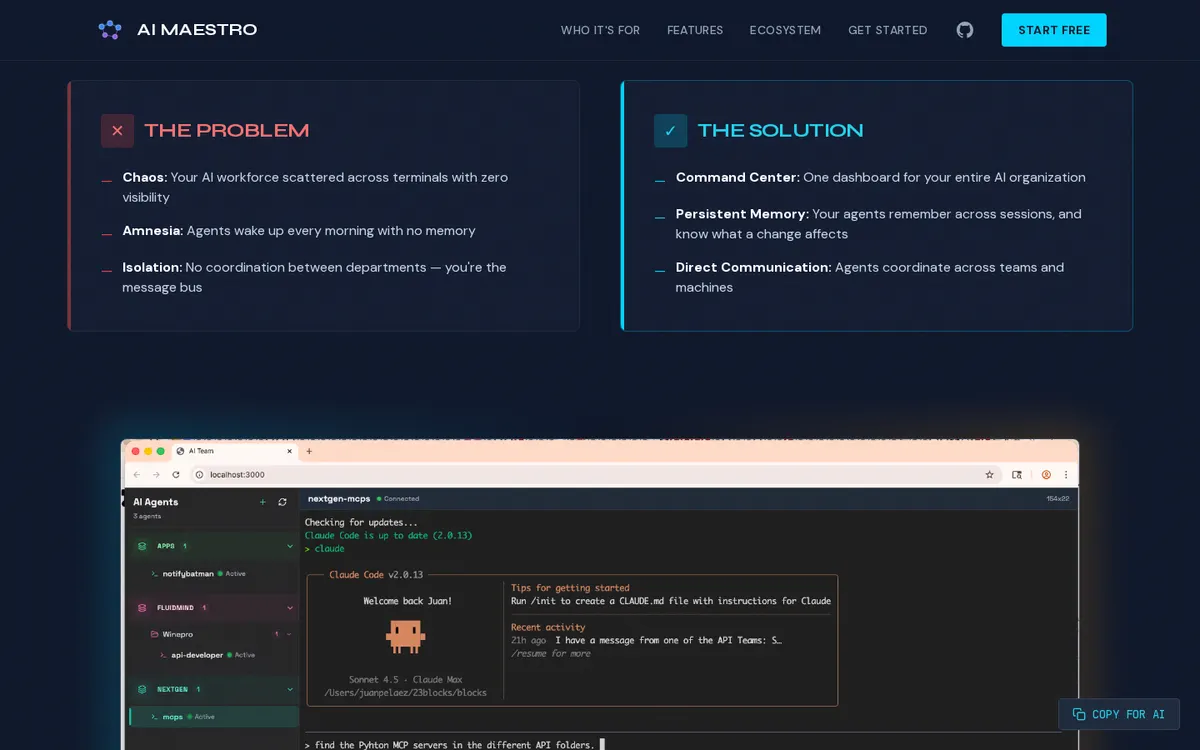Open the three-dot browser menu in demo
The image size is (1200, 750).
(x=1066, y=475)
